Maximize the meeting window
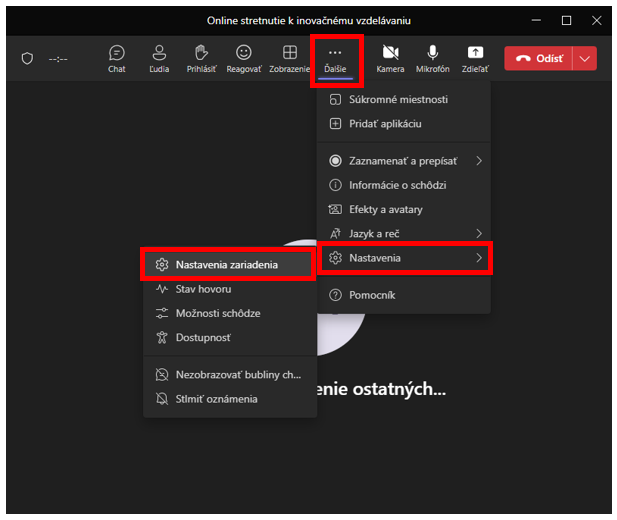The height and width of the screenshot is (520, 617). coord(566,20)
